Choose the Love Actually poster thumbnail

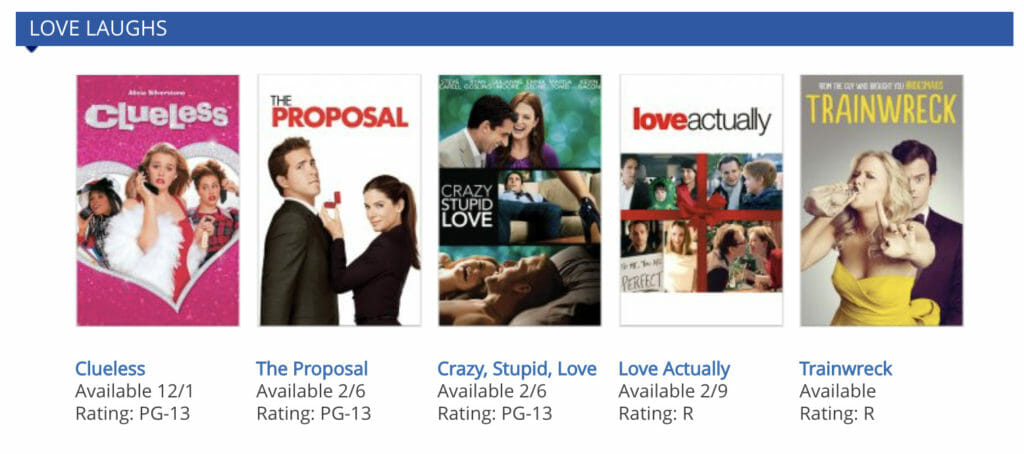point(701,200)
